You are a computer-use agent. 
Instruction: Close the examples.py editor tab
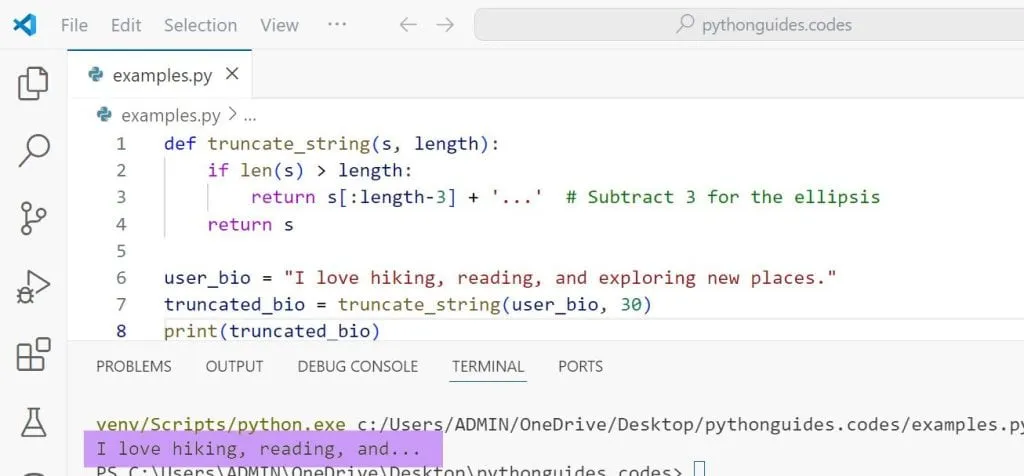tap(232, 74)
